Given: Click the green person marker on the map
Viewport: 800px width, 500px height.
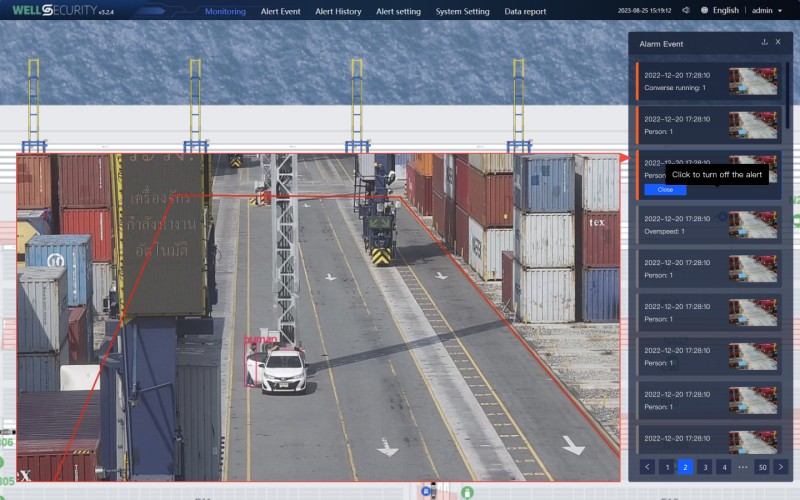Looking at the screenshot, I should click(467, 492).
